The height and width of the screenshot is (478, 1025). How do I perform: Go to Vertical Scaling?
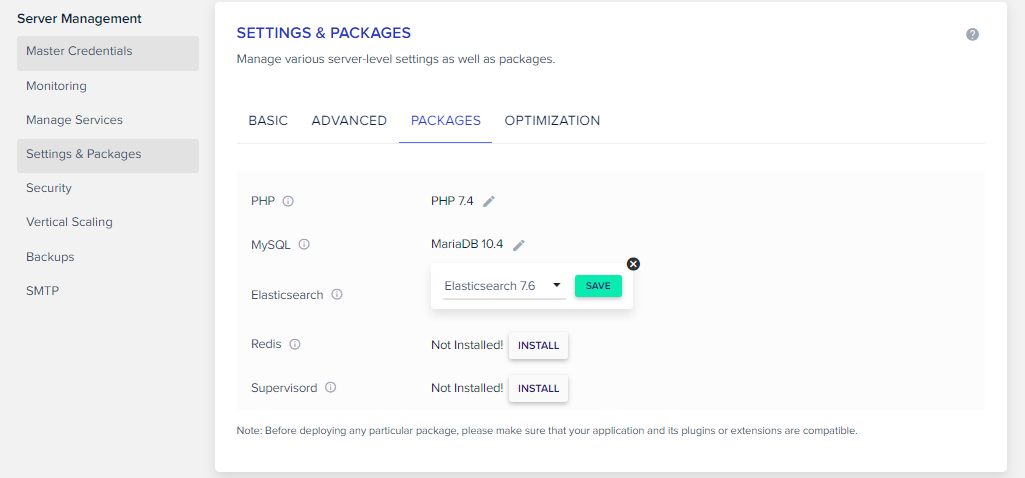[x=108, y=222]
